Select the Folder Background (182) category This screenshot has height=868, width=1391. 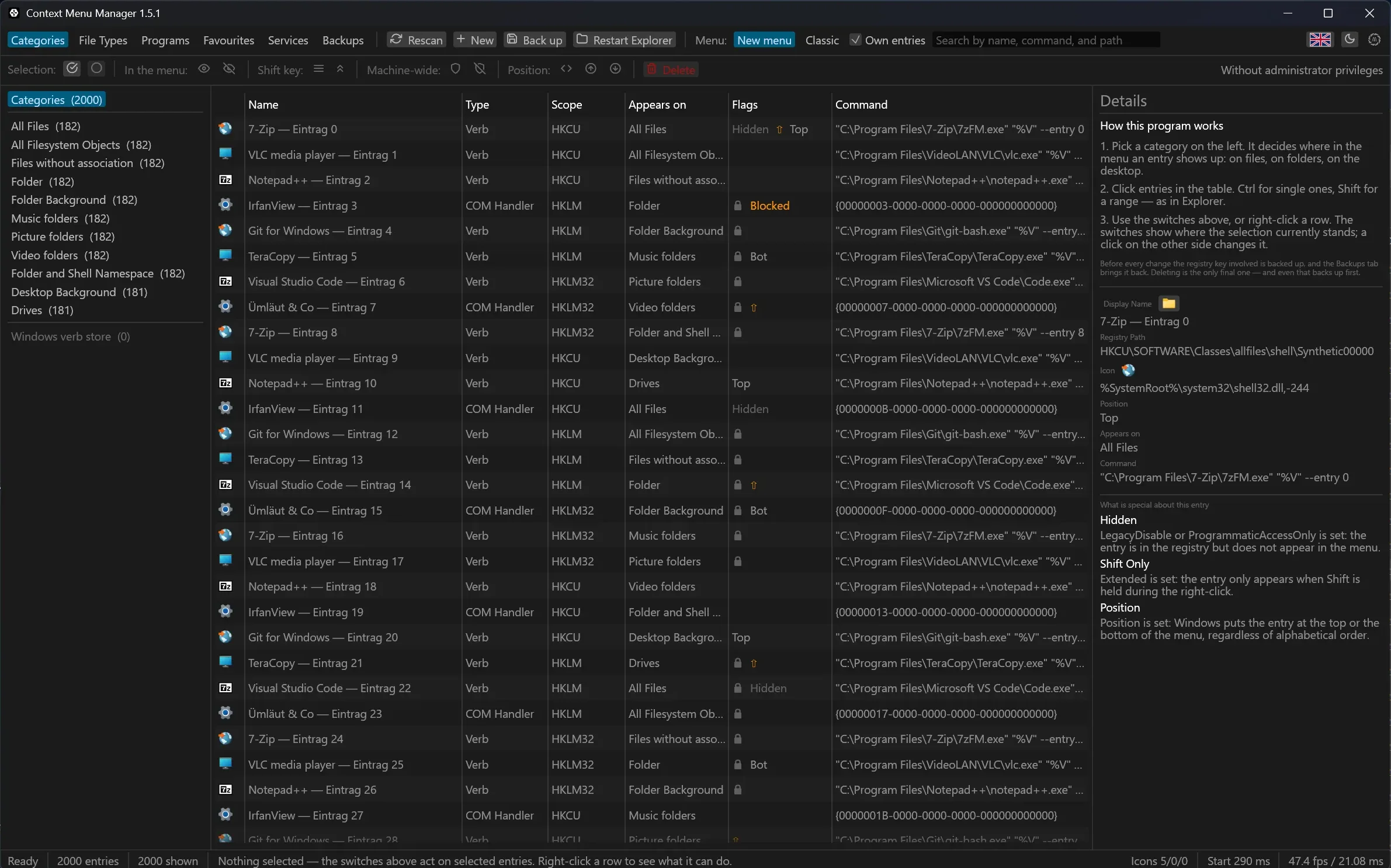pyautogui.click(x=74, y=200)
